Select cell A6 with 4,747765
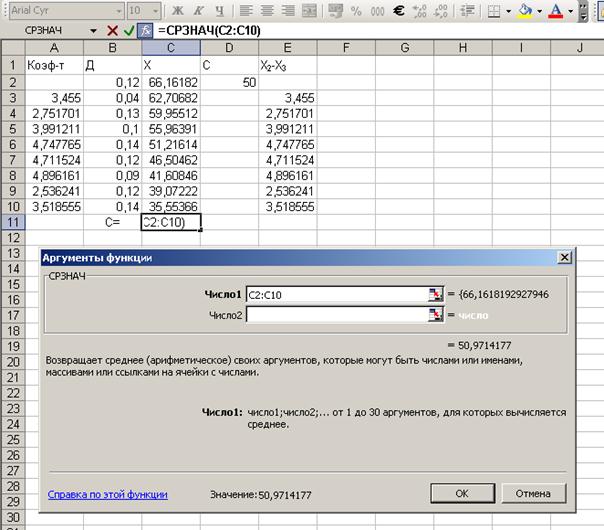Viewport: 604px width, 530px height. pos(54,144)
